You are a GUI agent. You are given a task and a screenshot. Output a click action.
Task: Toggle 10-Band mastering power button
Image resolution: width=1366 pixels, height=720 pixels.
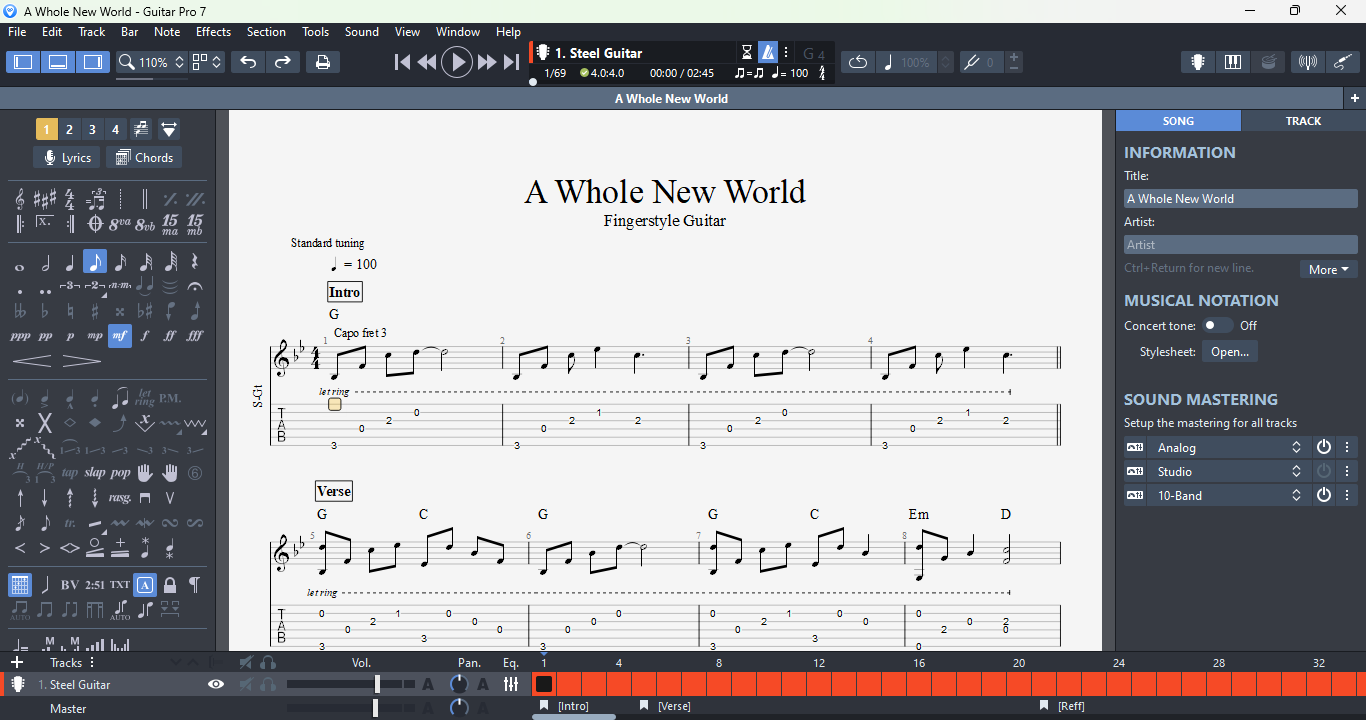click(x=1324, y=495)
